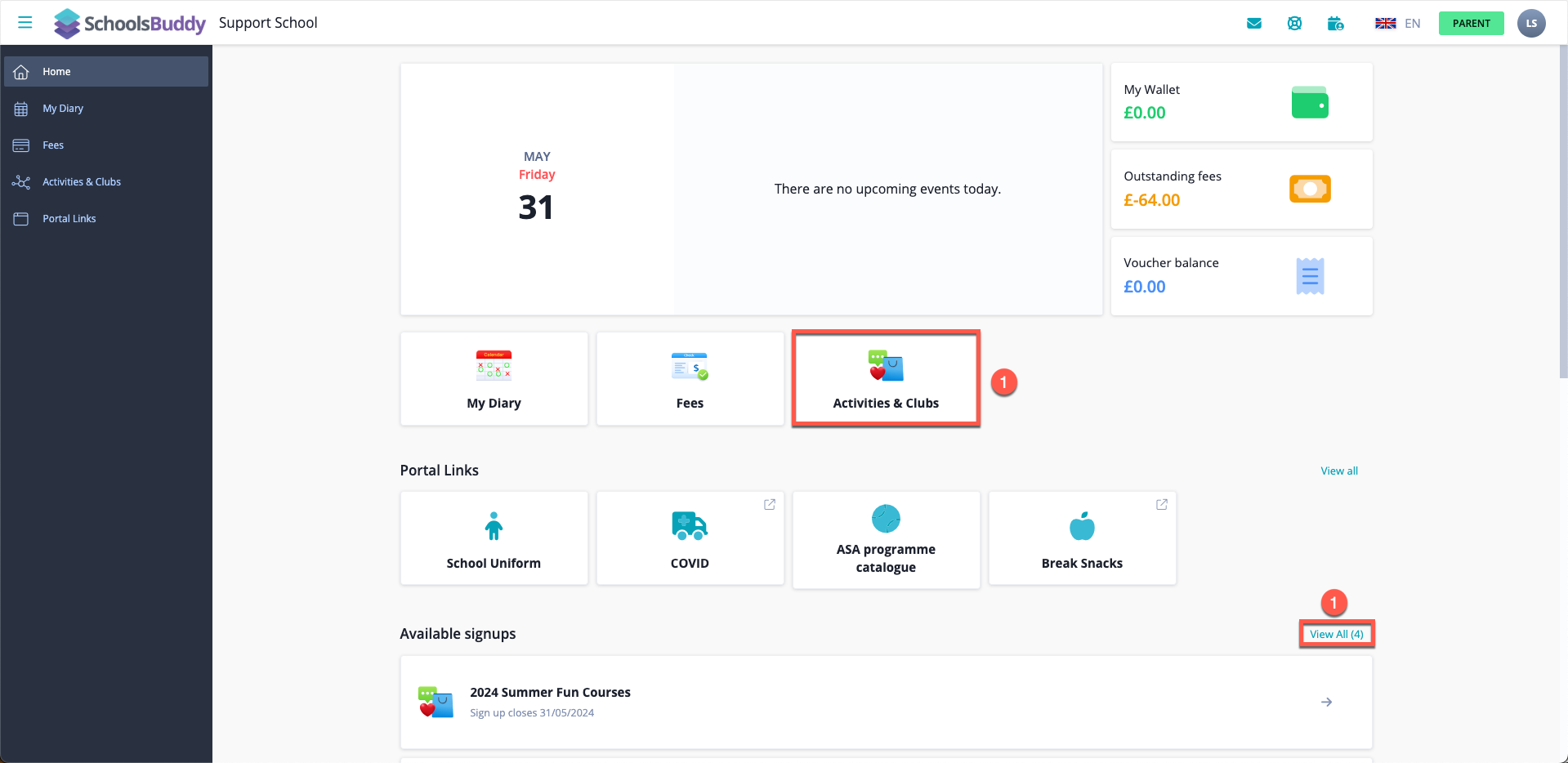Open School Uniform portal link icon
This screenshot has width=1568, height=763.
pos(494,526)
